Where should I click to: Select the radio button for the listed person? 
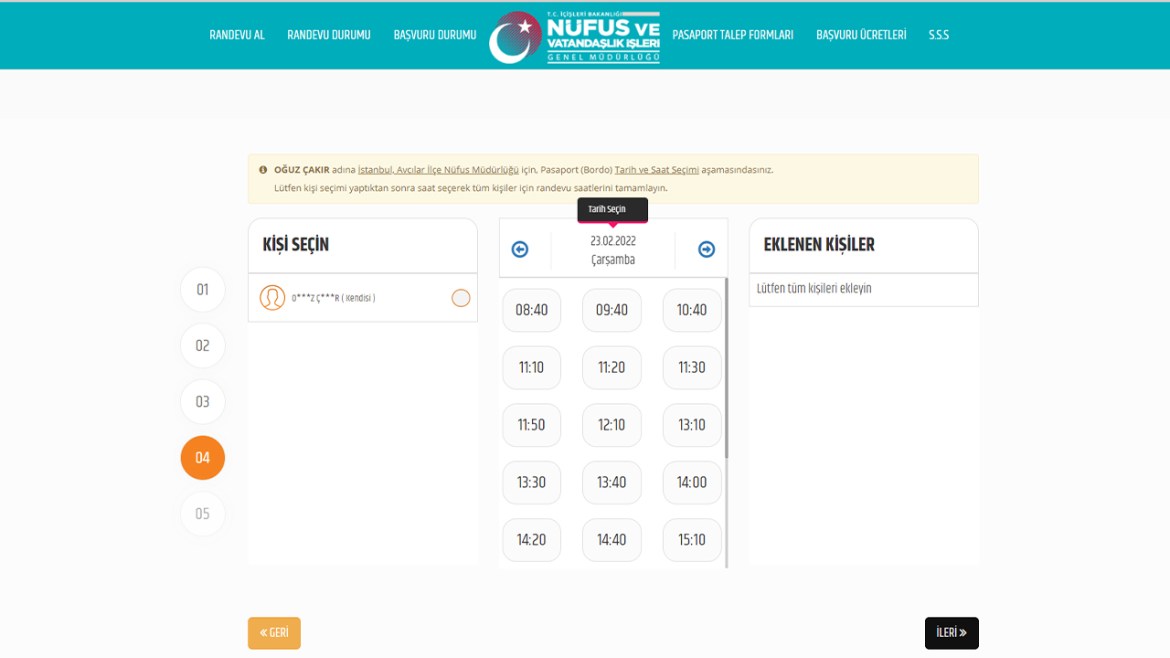tap(460, 298)
